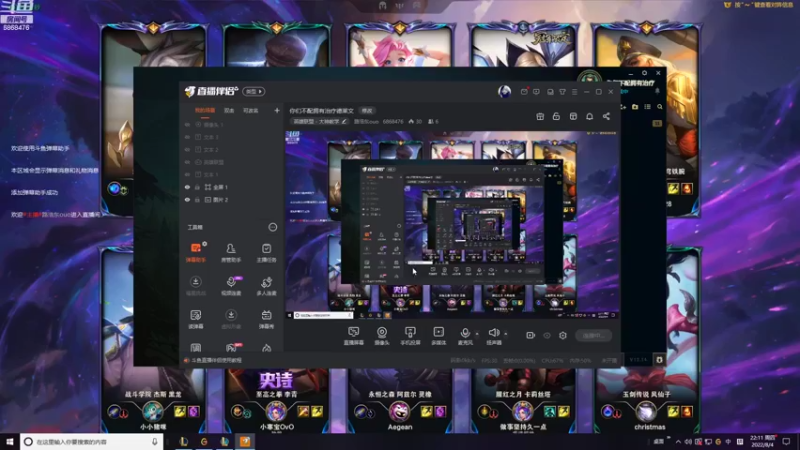Click the record video icon

pos(531,335)
